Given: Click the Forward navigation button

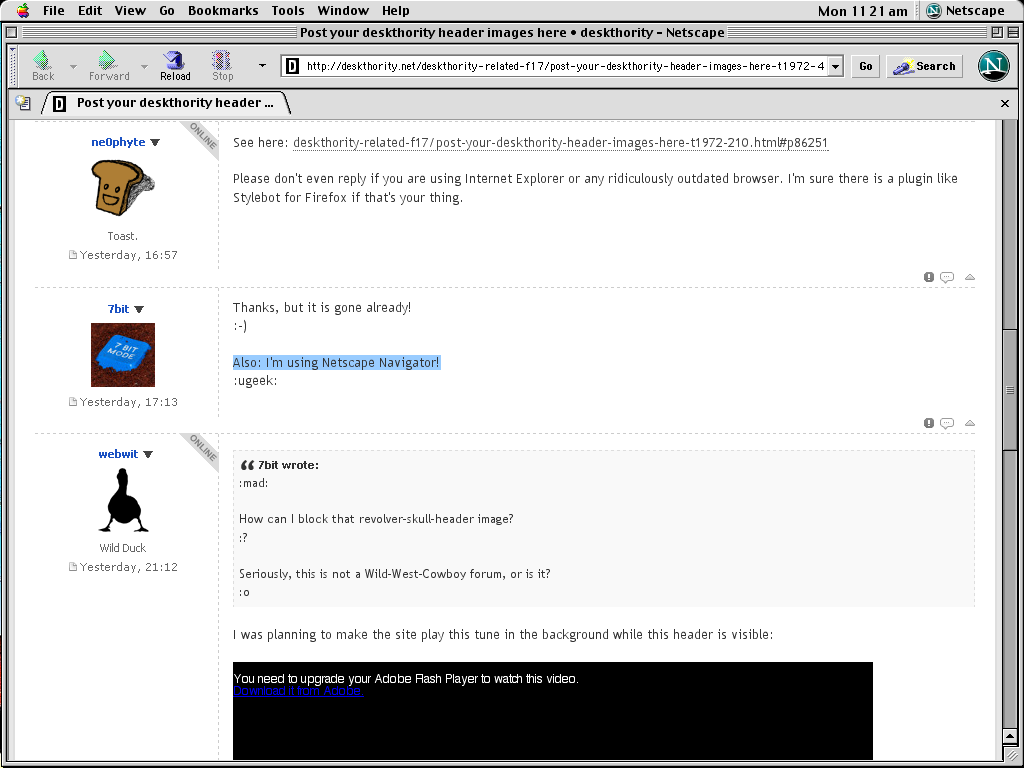Looking at the screenshot, I should point(109,66).
